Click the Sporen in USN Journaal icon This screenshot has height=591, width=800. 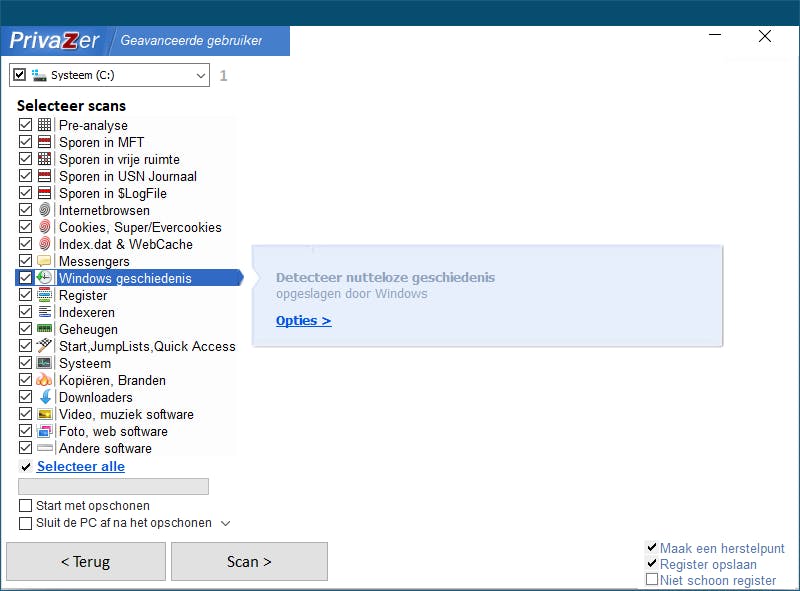click(44, 176)
